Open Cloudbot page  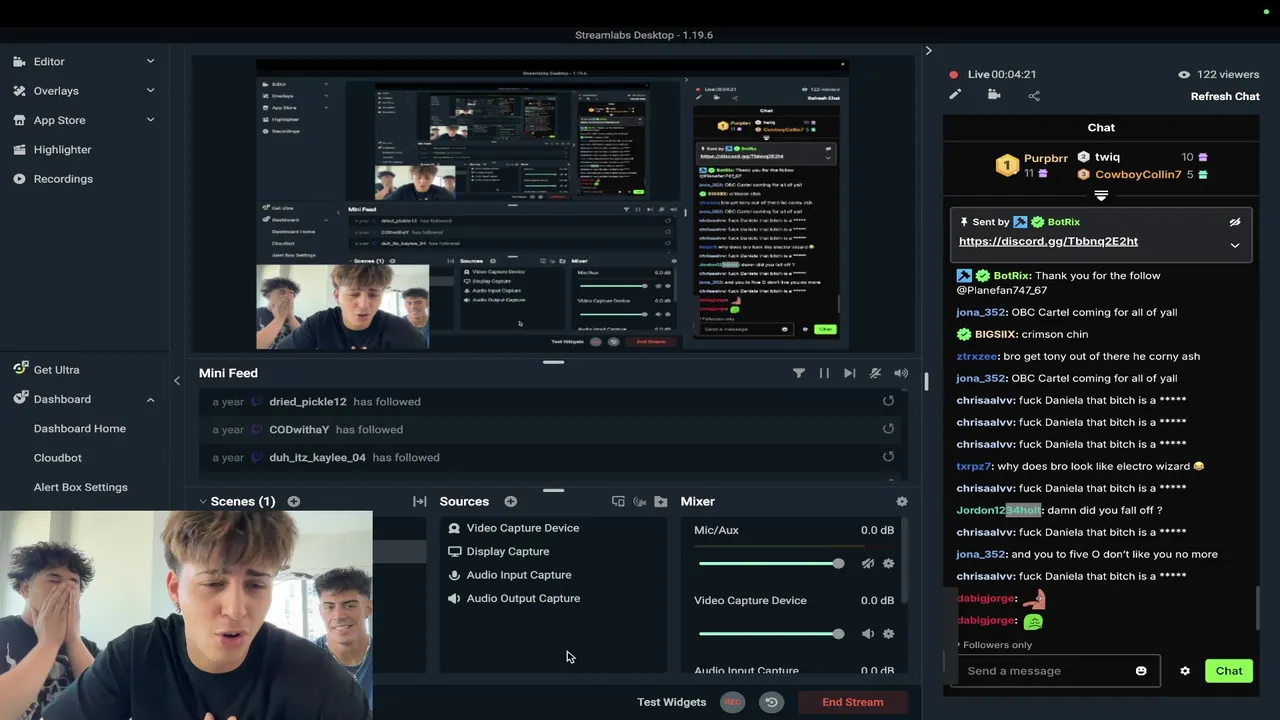[58, 457]
